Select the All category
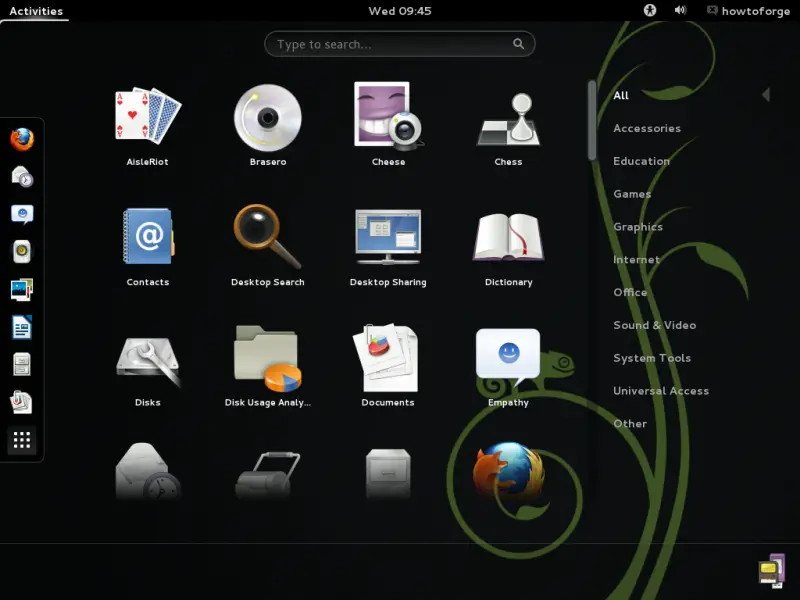Image resolution: width=800 pixels, height=600 pixels. point(621,95)
